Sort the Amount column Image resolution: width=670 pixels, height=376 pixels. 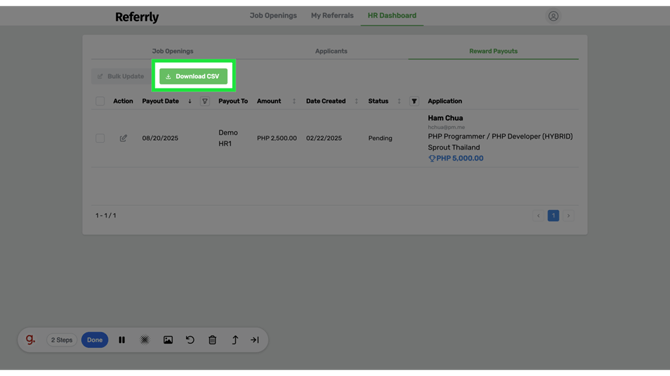(x=294, y=101)
